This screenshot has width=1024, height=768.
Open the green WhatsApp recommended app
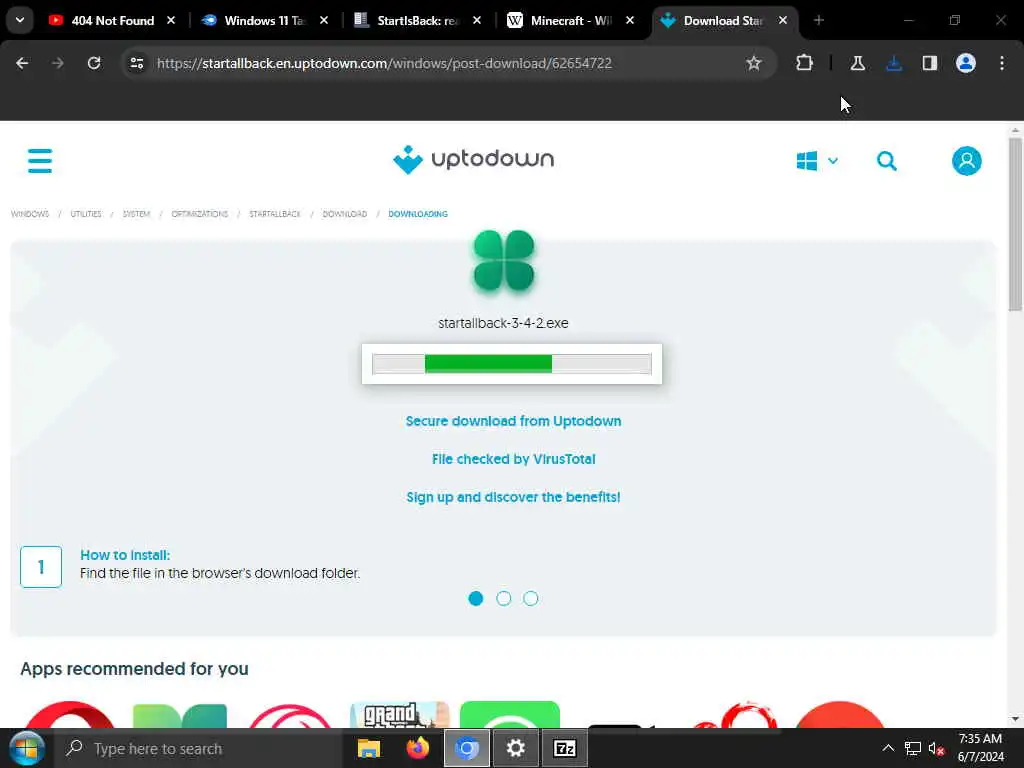[509, 714]
